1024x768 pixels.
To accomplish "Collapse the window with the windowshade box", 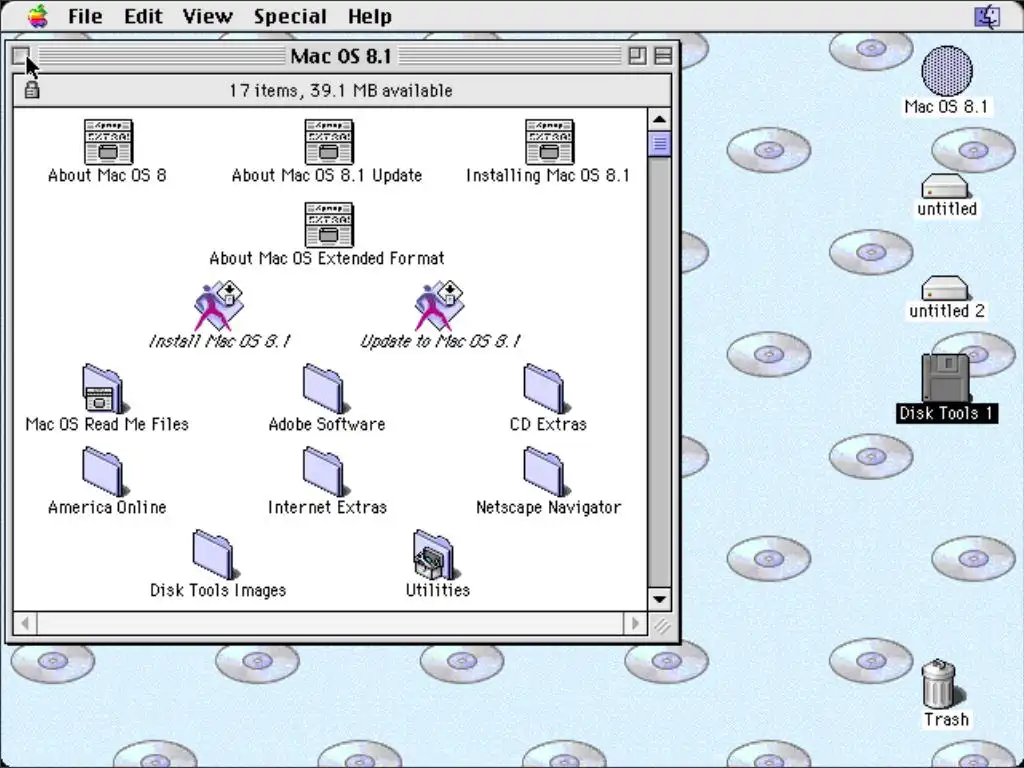I will pos(663,56).
